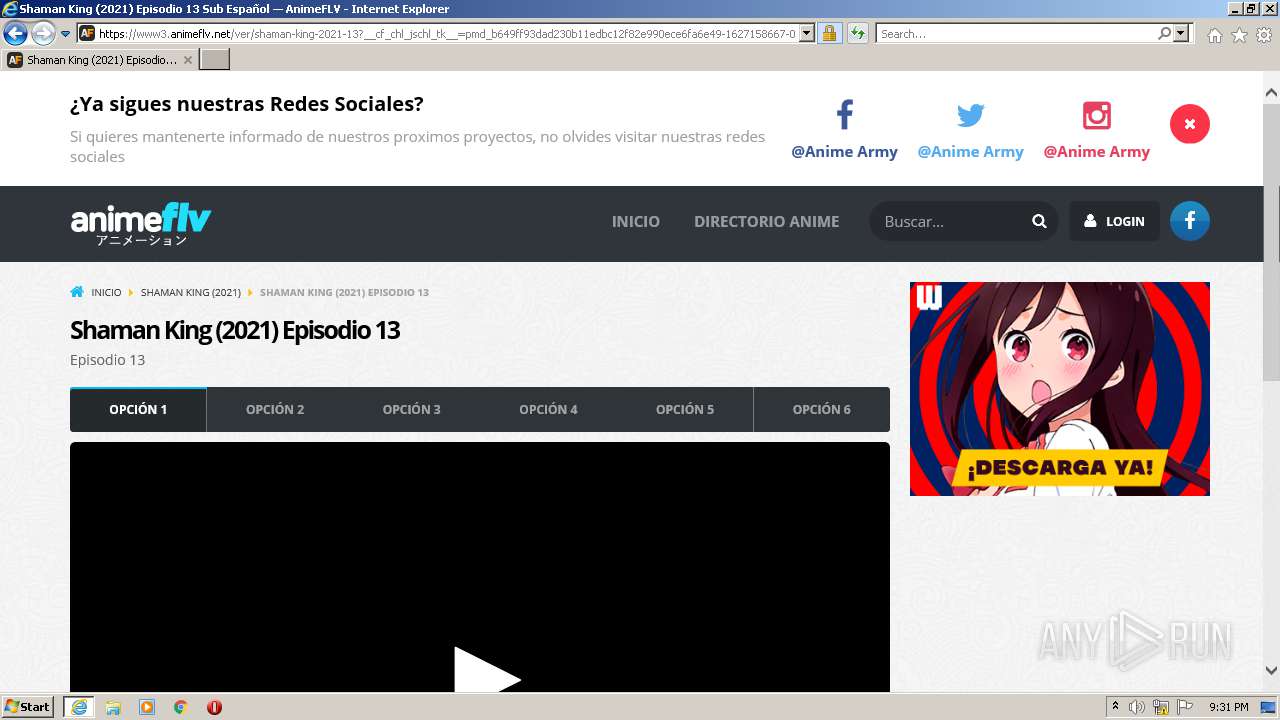Select the OPCIÓN 6 video tab
Viewport: 1280px width, 720px height.
822,410
